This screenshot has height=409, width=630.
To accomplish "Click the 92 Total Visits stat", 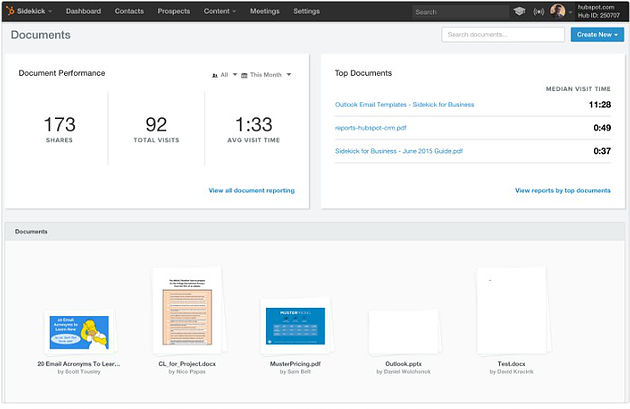I will pyautogui.click(x=156, y=129).
